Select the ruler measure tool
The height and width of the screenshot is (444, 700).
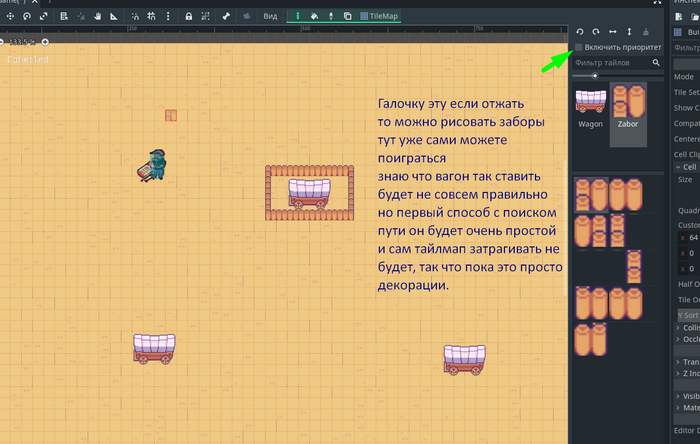pos(113,16)
